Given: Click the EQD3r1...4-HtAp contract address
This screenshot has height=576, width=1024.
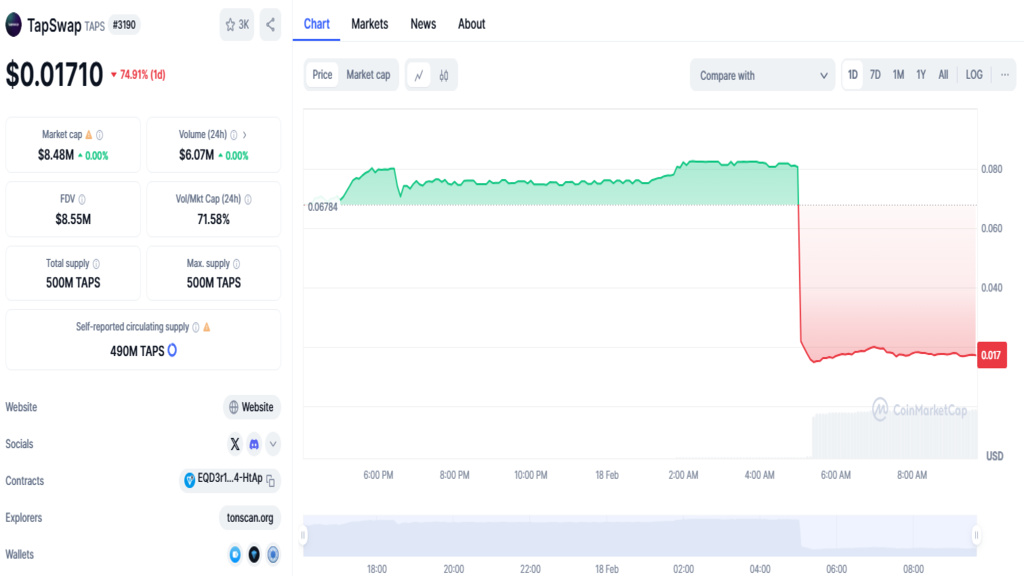Looking at the screenshot, I should click(230, 479).
